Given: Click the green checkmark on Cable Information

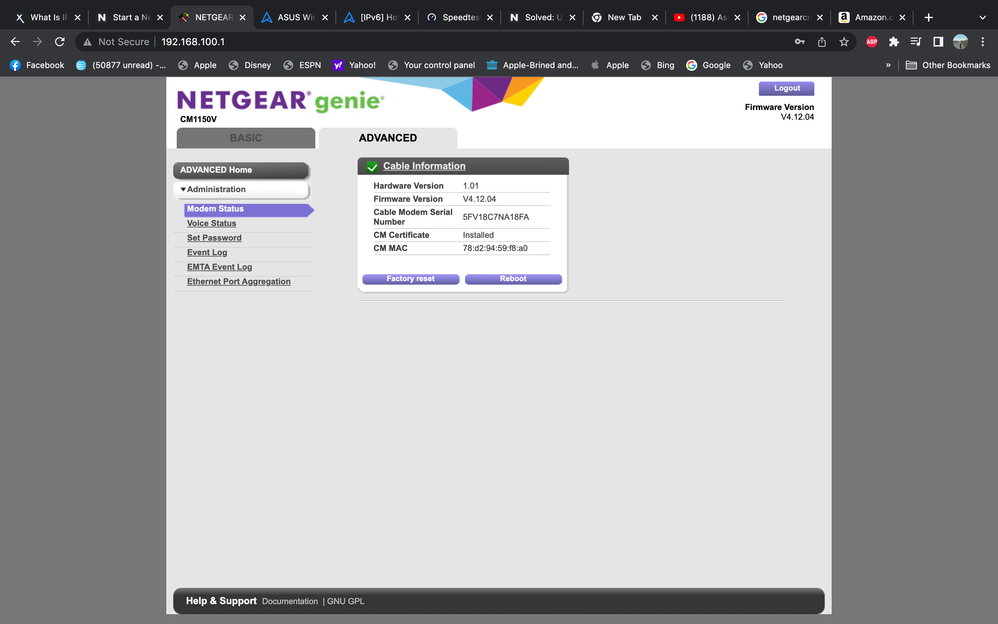Looking at the screenshot, I should (x=371, y=165).
